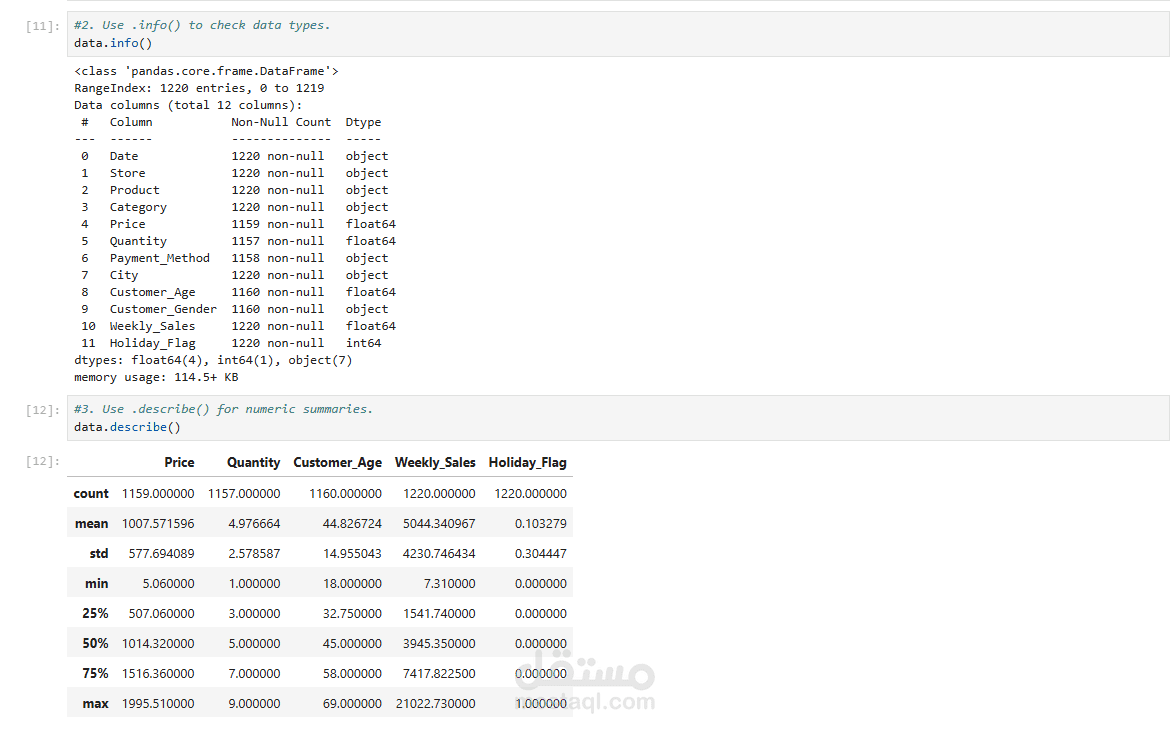1170x729 pixels.
Task: Click the Payment_Method row in info output
Action: 160,258
